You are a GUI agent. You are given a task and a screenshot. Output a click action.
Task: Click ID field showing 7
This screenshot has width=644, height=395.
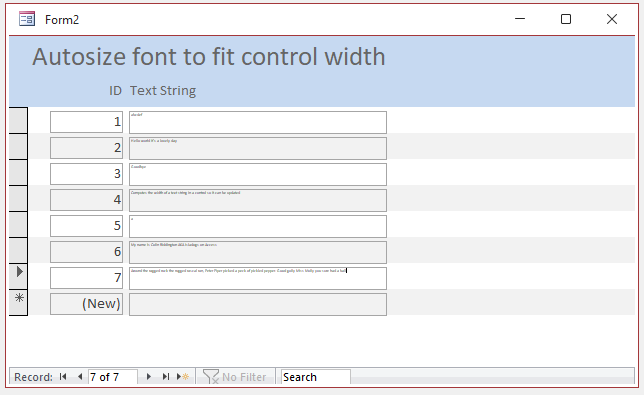86,278
